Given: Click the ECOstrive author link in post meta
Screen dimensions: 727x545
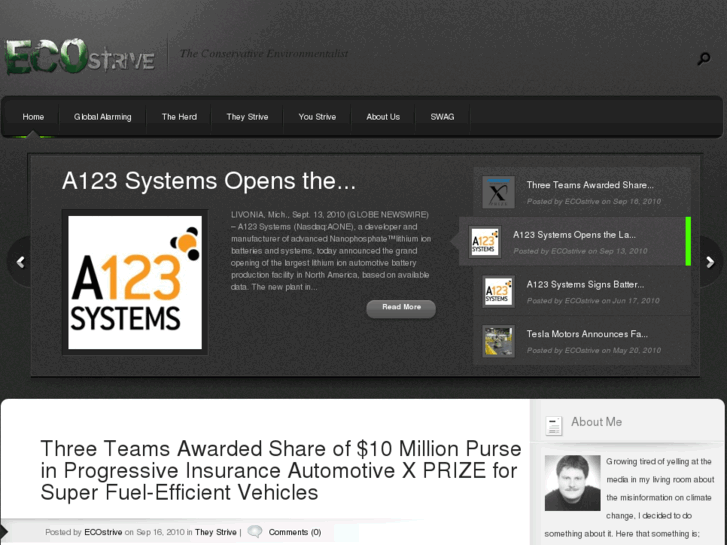Looking at the screenshot, I should (103, 532).
